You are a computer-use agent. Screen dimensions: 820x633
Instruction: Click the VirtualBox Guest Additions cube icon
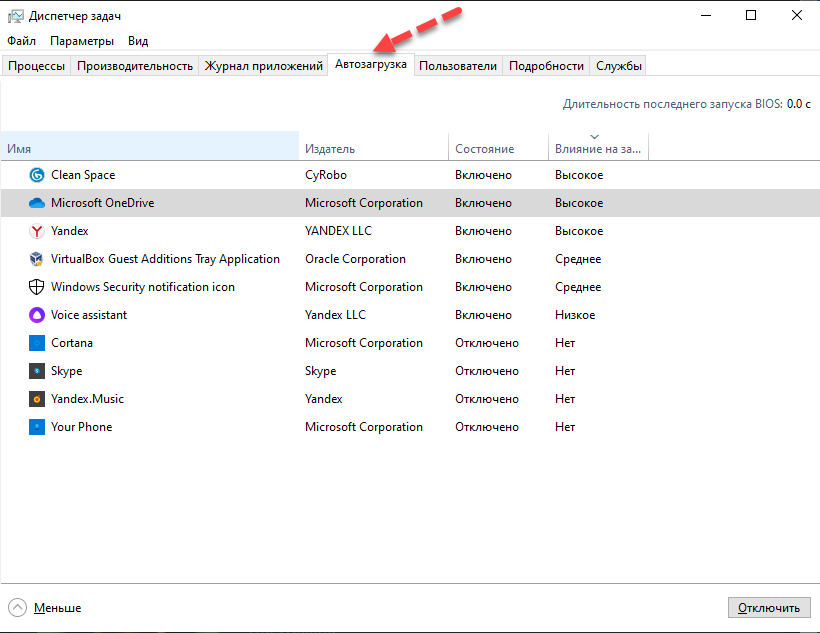[x=37, y=259]
